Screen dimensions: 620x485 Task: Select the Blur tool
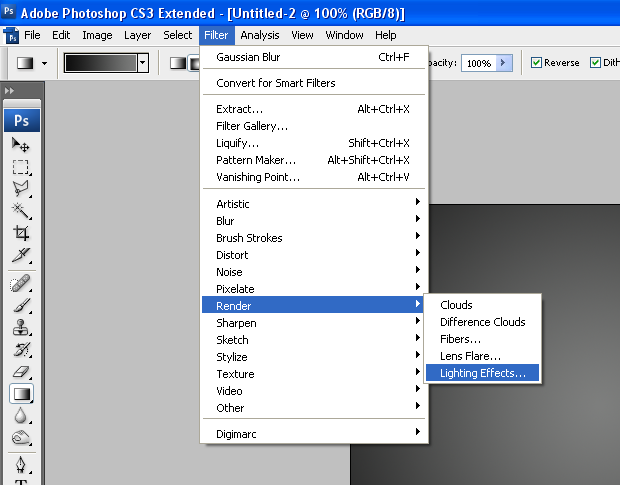[21, 416]
